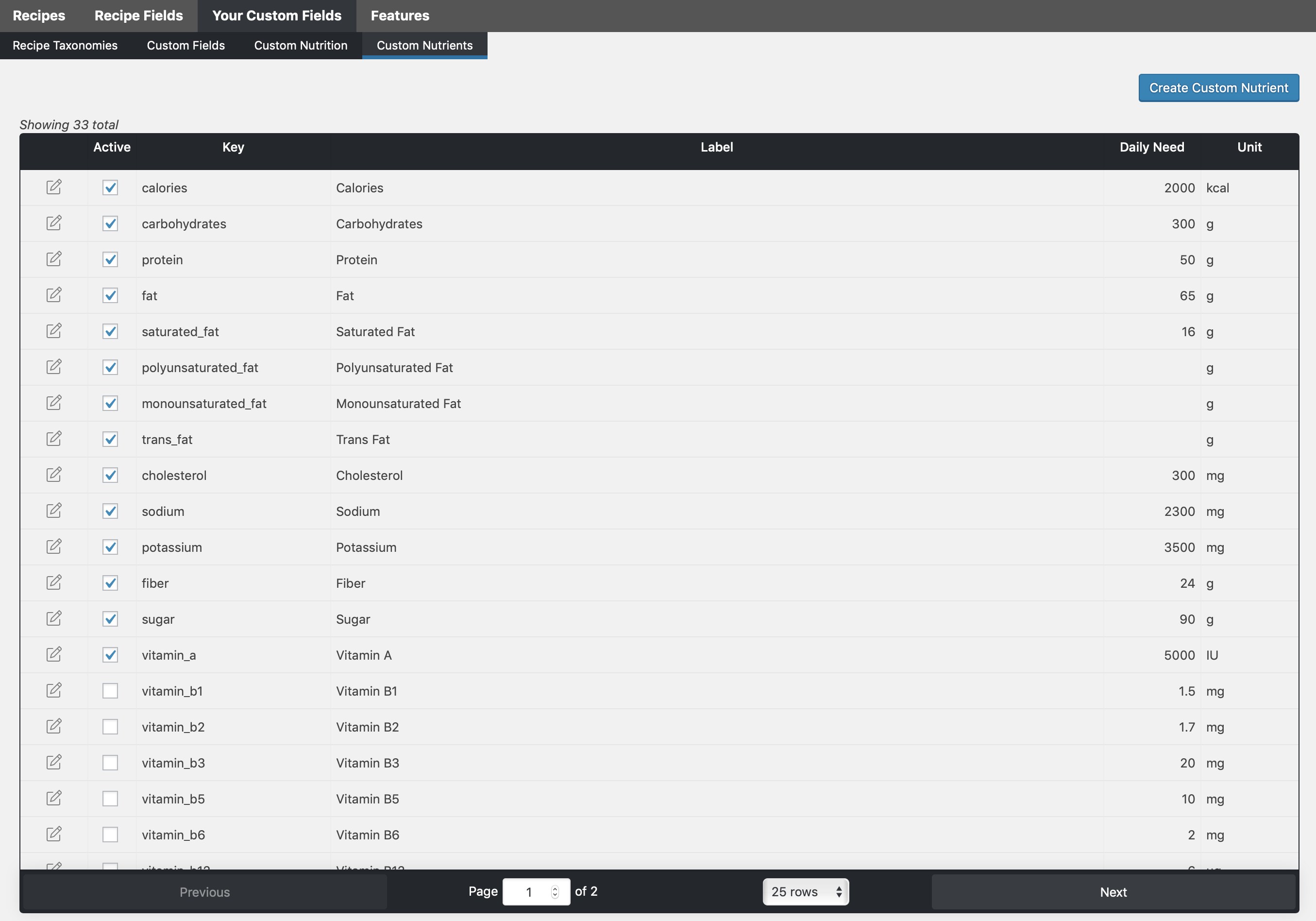1316x921 pixels.
Task: Edit the sodium nutrient row
Action: pyautogui.click(x=54, y=511)
